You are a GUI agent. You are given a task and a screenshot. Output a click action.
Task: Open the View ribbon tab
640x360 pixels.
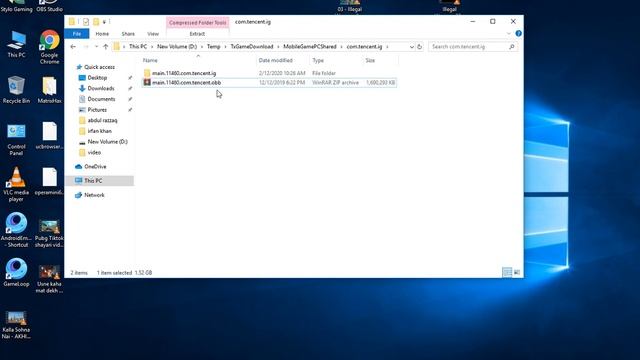tap(153, 33)
